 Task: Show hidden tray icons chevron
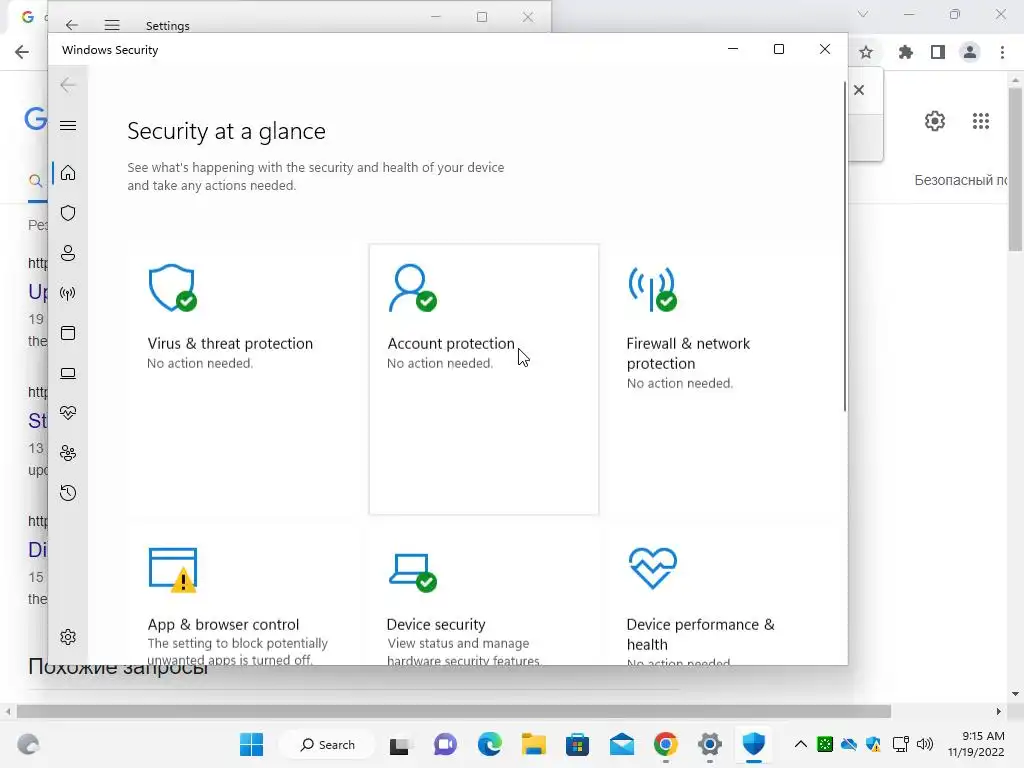click(801, 744)
